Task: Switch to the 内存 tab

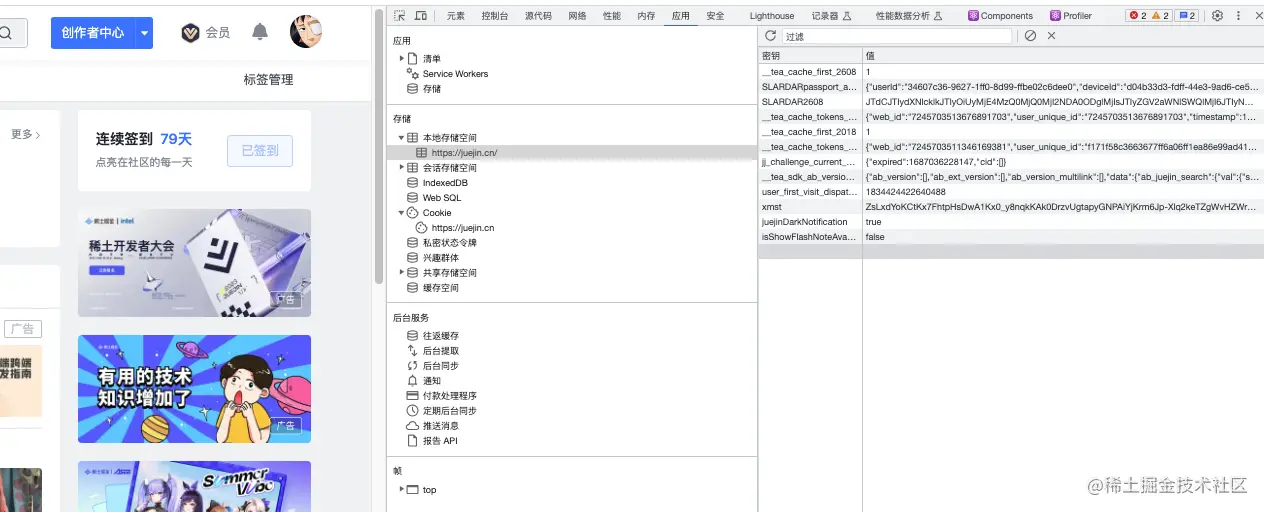Action: click(x=647, y=16)
